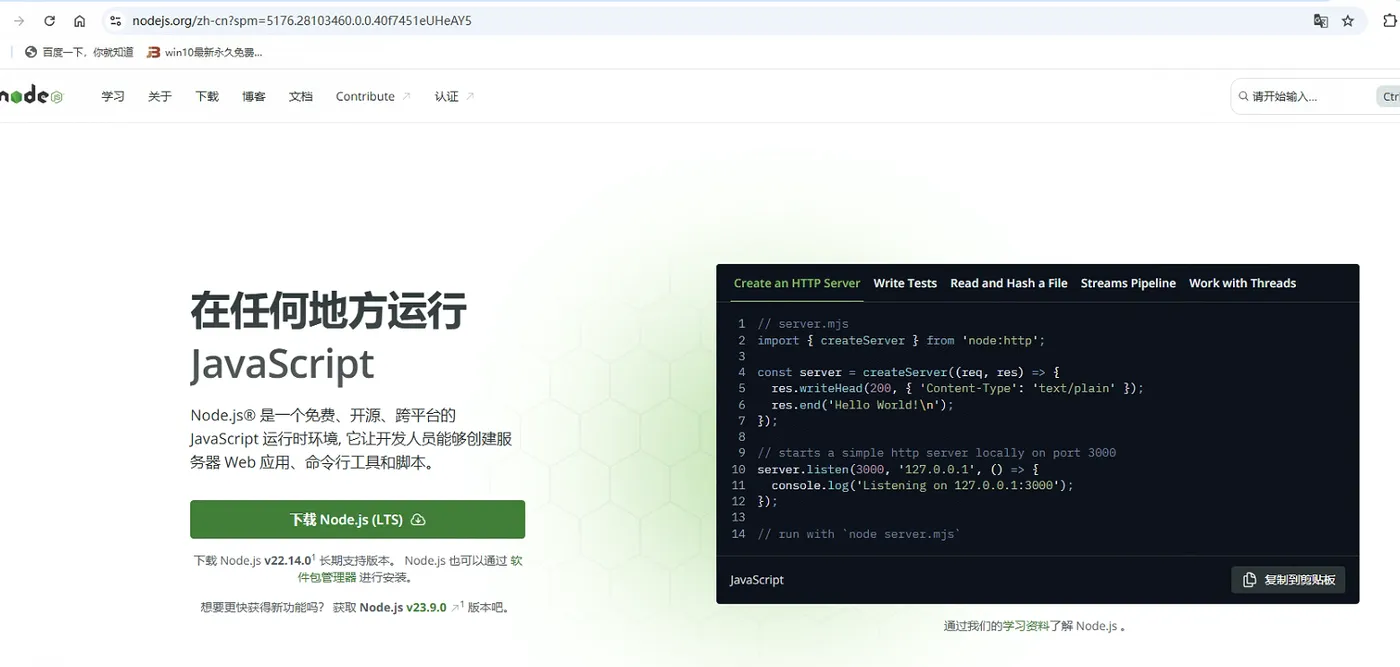
Task: Go to browser home page icon
Action: tap(80, 21)
